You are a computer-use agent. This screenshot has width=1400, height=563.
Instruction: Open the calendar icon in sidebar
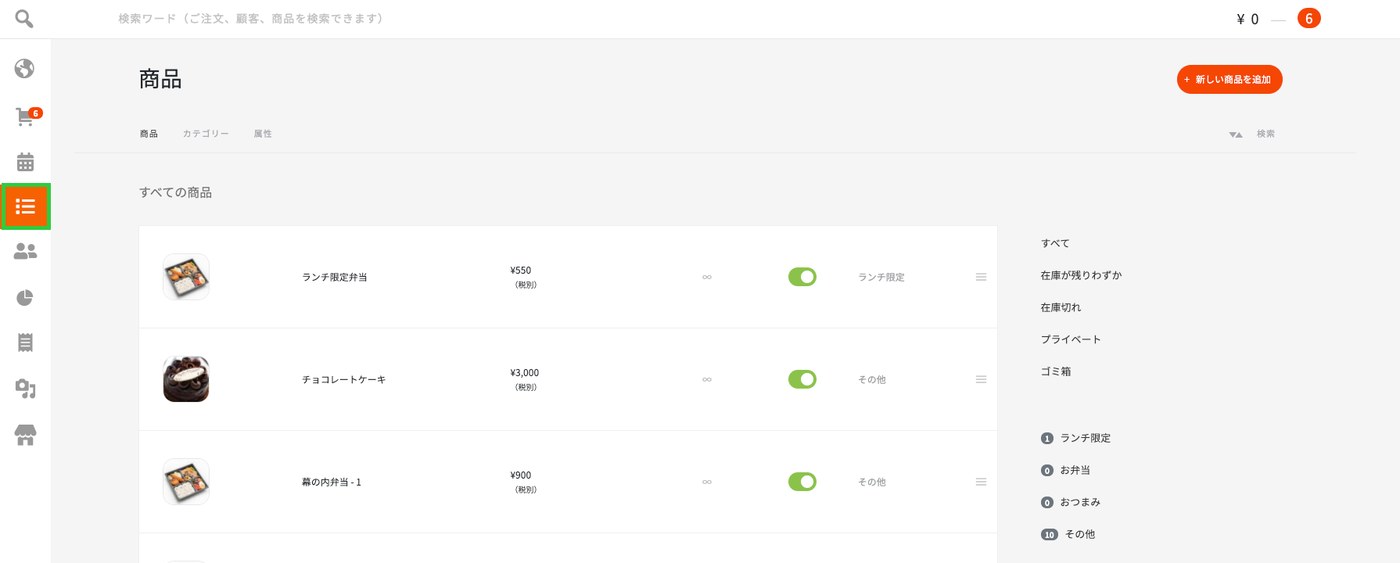[x=25, y=162]
